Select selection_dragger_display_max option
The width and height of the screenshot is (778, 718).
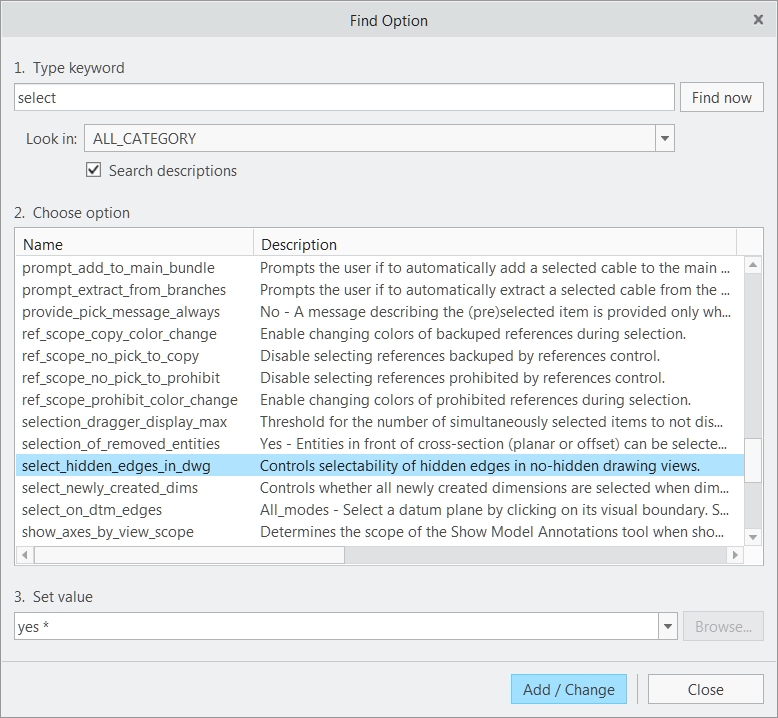click(x=122, y=422)
